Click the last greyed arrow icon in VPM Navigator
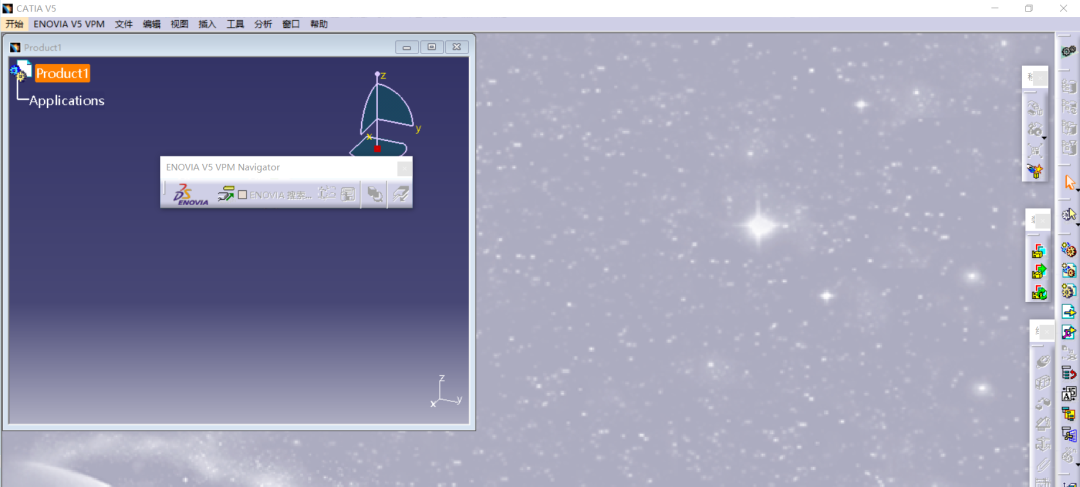 [400, 196]
